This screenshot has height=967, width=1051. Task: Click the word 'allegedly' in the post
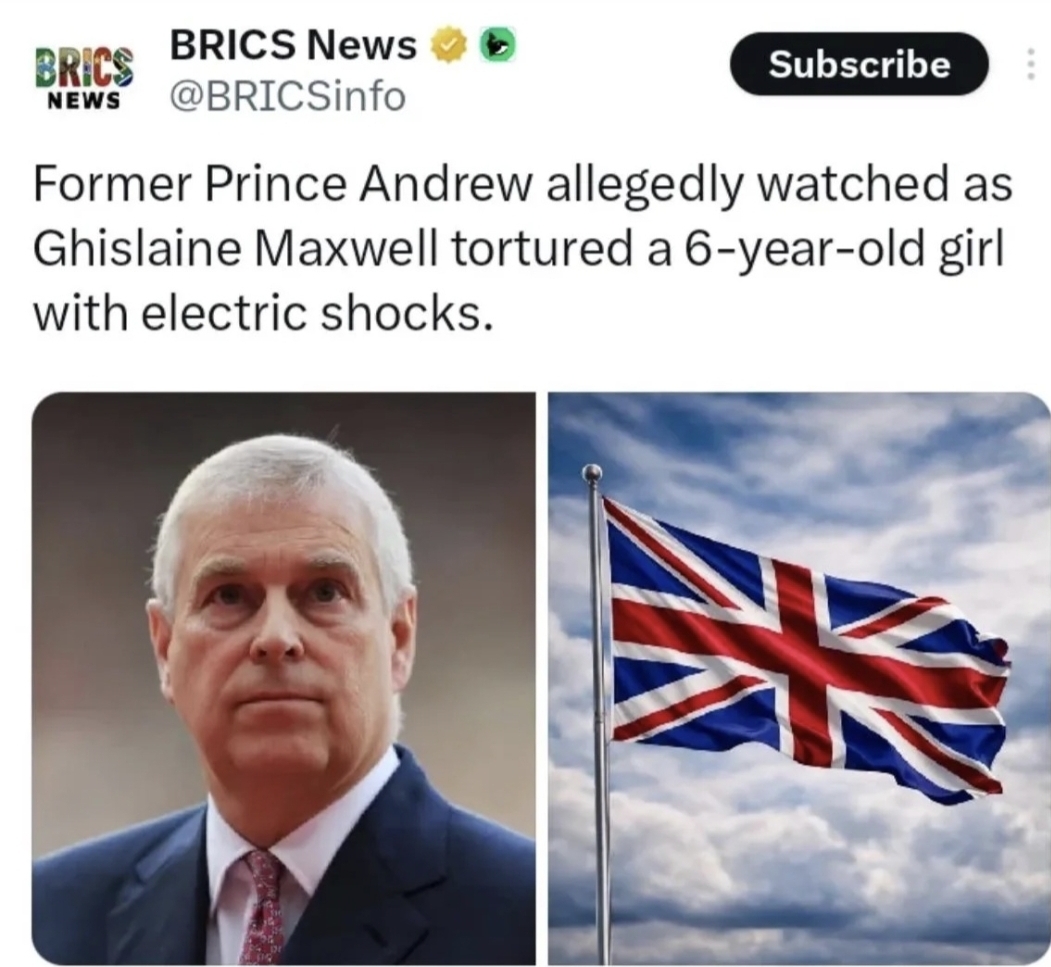click(645, 185)
